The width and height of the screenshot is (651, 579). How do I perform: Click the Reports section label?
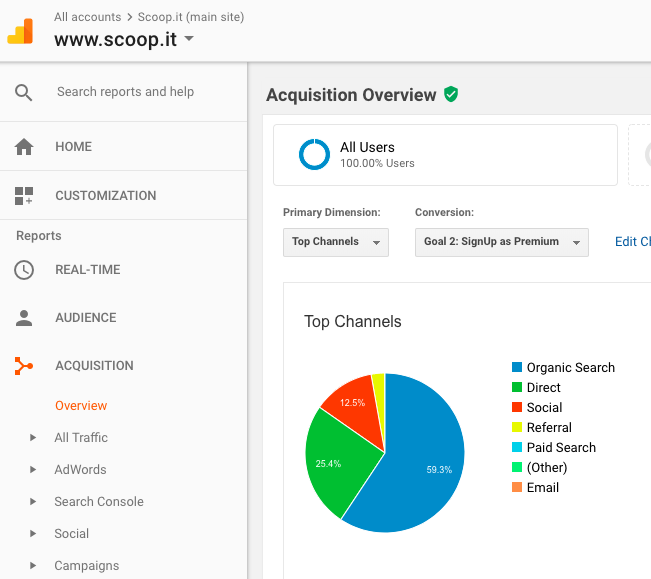click(x=39, y=236)
